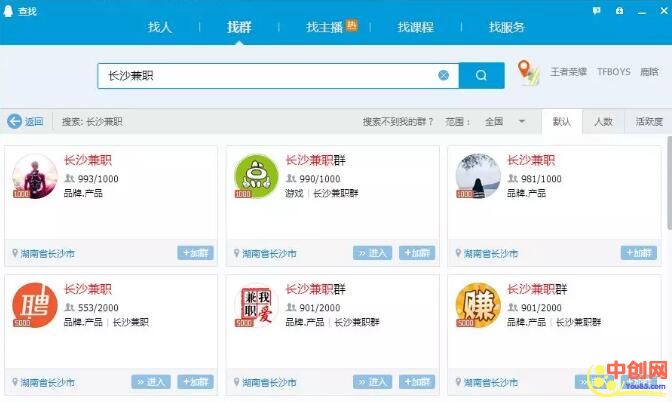Click the back arrow 返回
672x402 pixels.
pos(25,121)
